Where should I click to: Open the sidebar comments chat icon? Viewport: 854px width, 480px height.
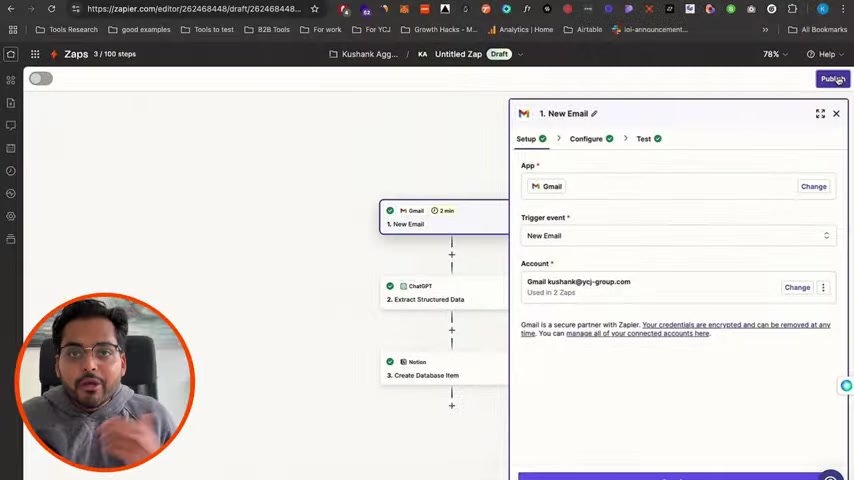(x=11, y=125)
